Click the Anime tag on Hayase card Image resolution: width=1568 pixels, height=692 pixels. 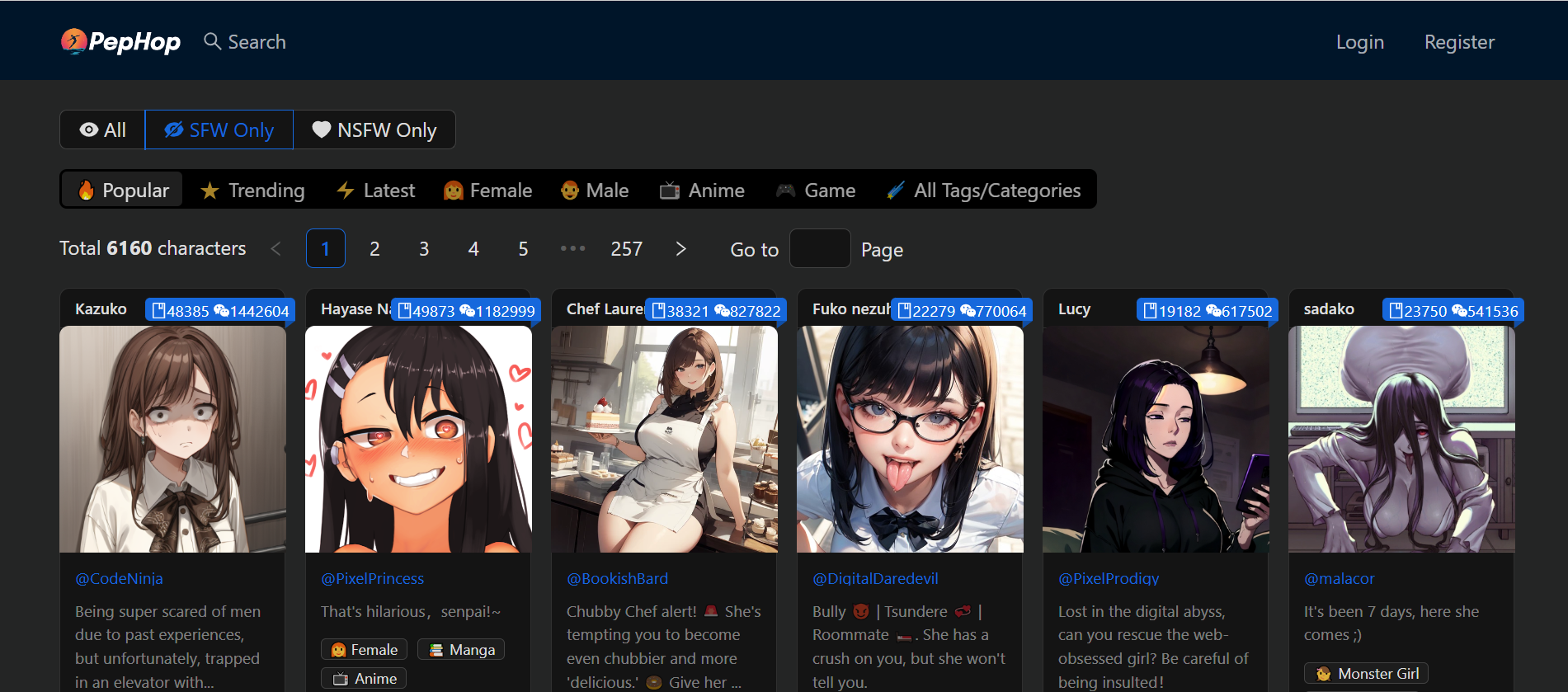pos(364,678)
